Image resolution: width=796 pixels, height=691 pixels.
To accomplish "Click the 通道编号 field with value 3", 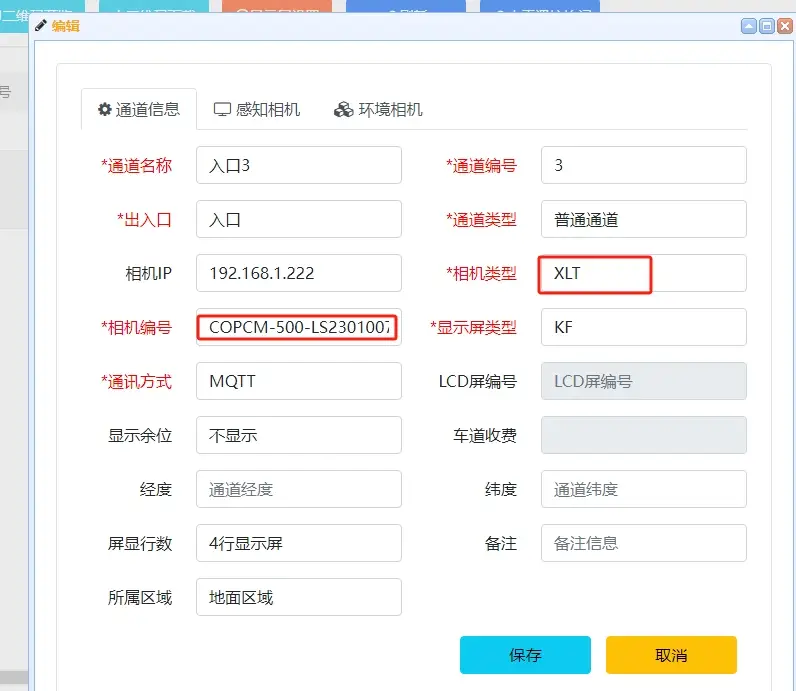I will pos(643,165).
